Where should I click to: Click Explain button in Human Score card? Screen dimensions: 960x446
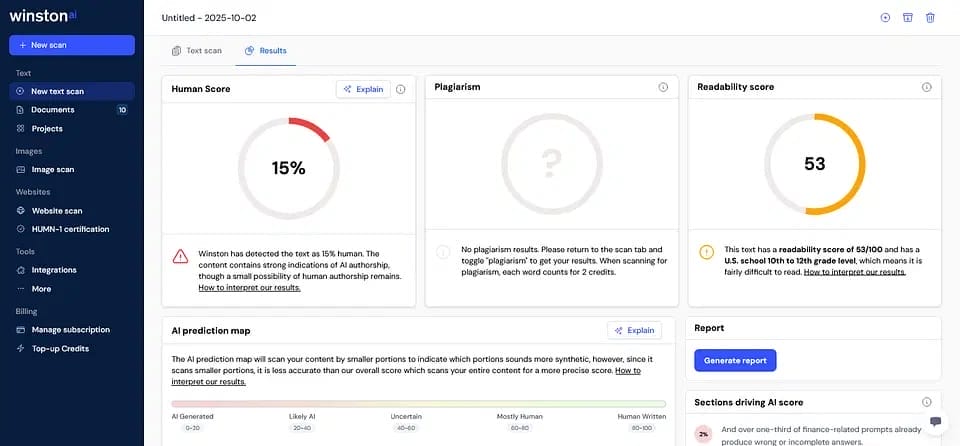tap(363, 89)
